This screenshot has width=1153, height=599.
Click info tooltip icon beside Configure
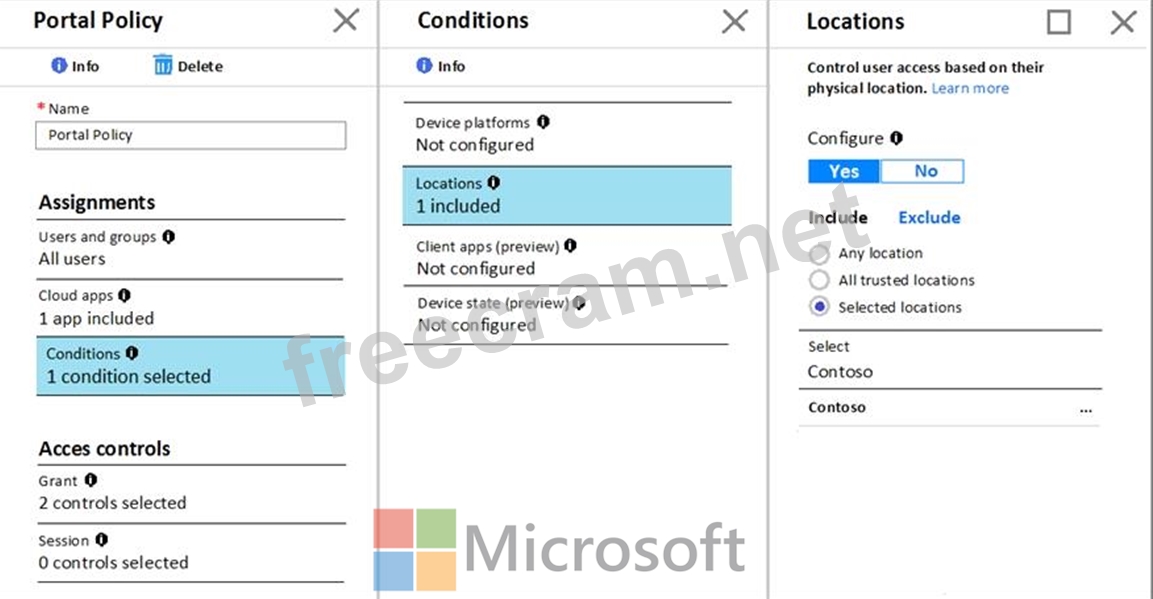tap(896, 138)
